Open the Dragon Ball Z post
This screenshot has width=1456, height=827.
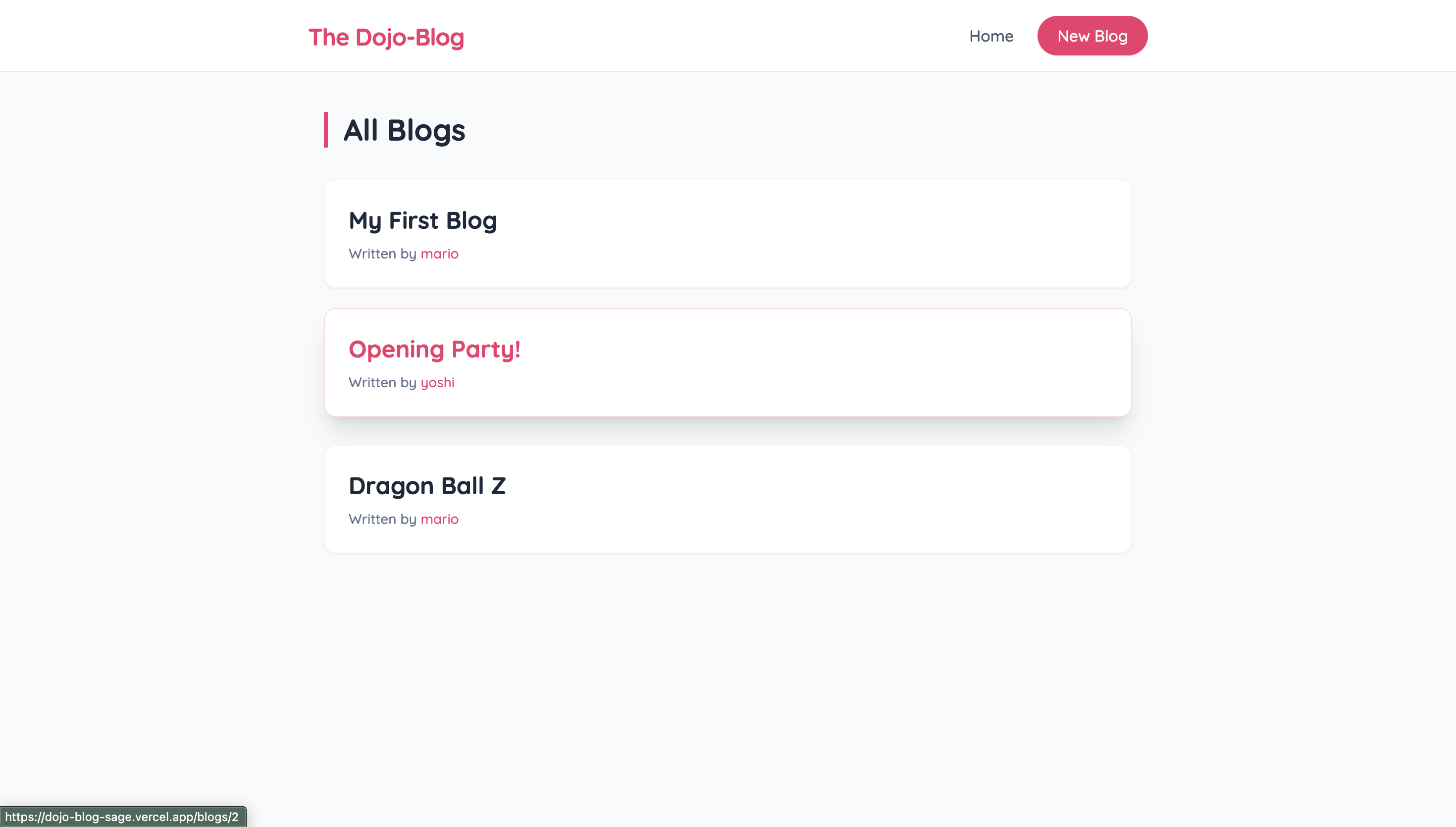click(427, 486)
